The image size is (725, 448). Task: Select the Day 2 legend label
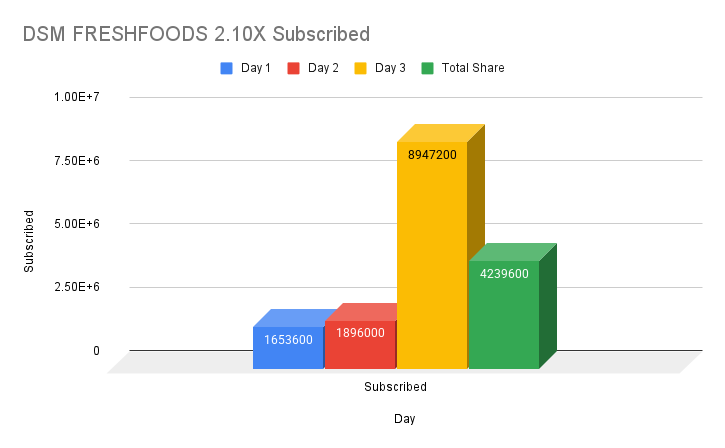(322, 68)
